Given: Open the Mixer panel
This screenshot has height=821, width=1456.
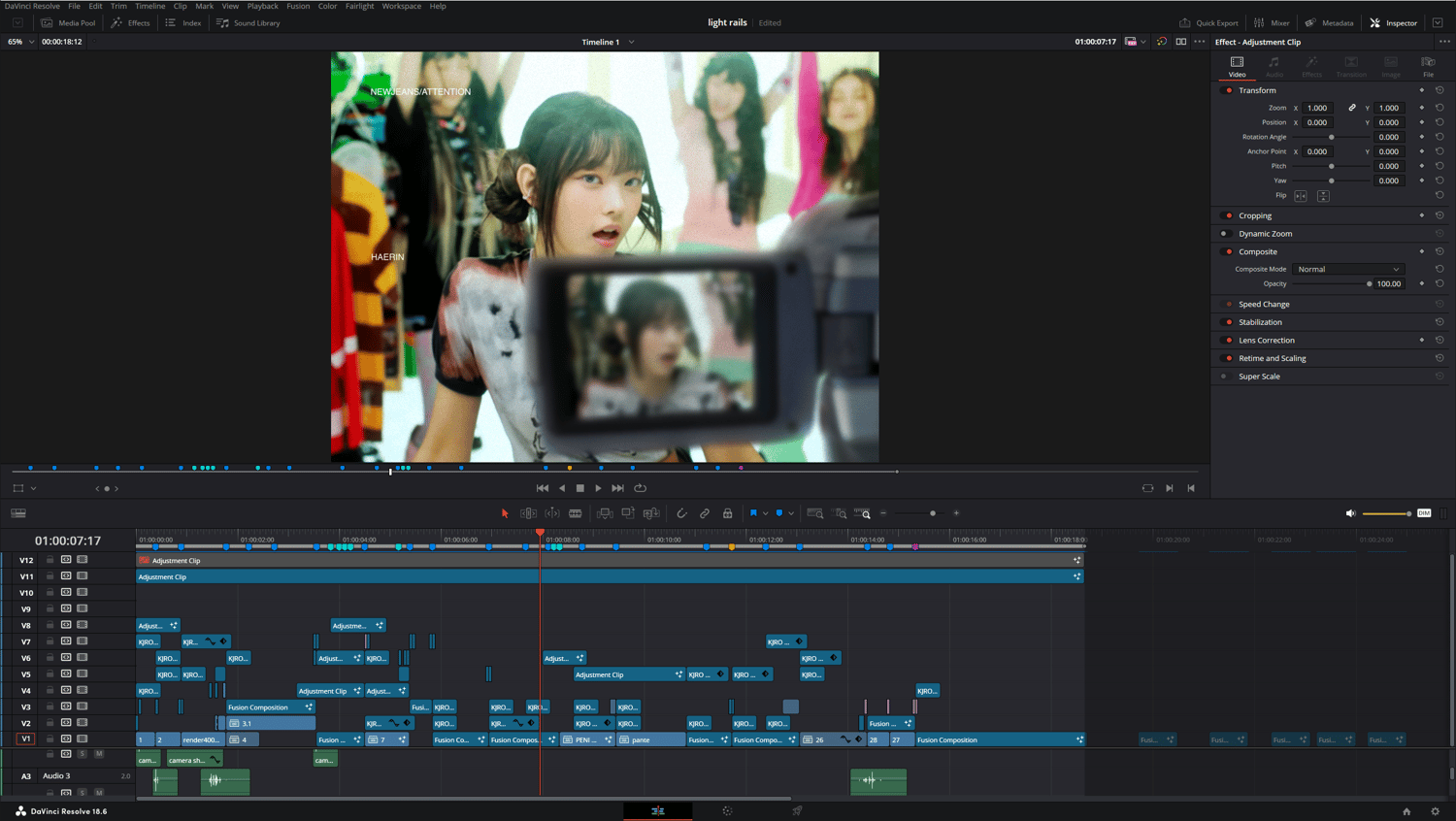Looking at the screenshot, I should click(1272, 22).
